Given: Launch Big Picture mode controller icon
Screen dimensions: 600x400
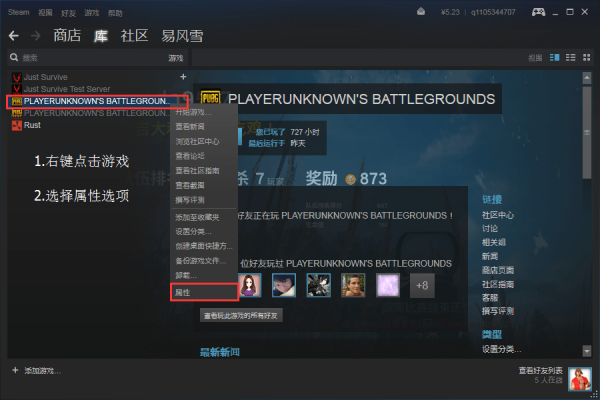Looking at the screenshot, I should 538,12.
